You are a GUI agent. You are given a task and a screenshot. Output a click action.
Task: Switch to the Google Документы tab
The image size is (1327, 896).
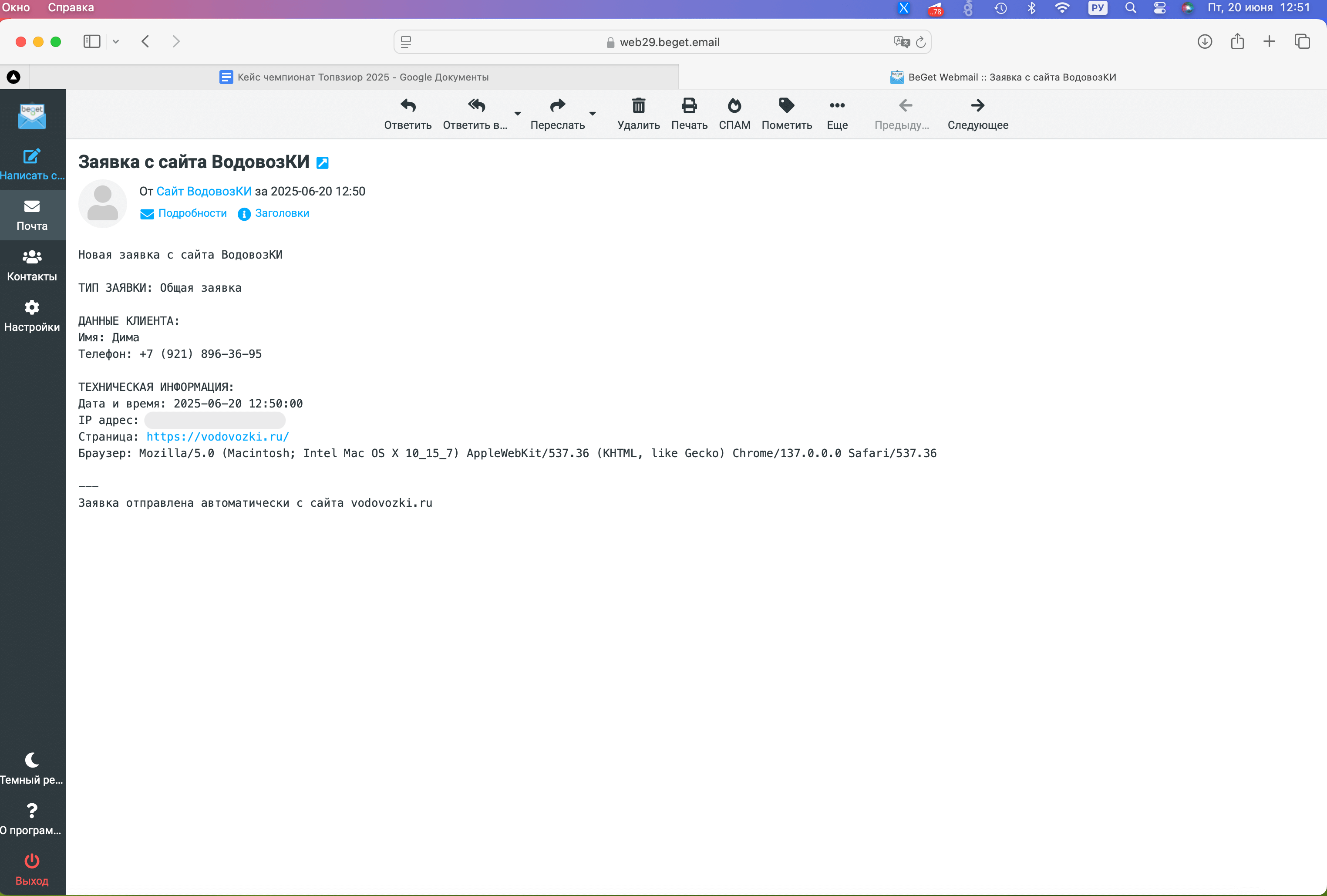tap(354, 77)
